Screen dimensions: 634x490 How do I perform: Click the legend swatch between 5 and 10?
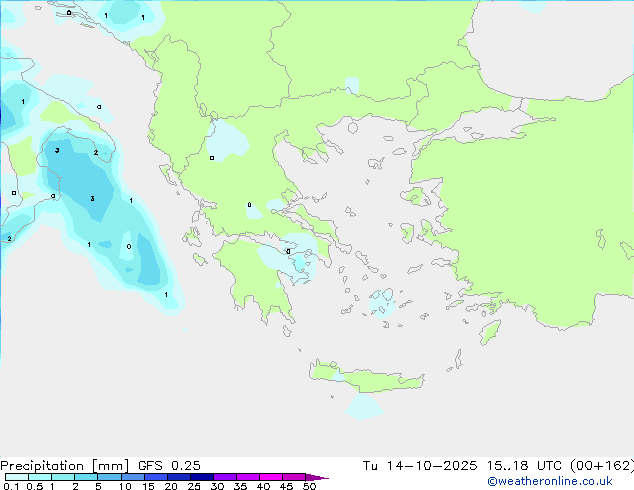[109, 477]
